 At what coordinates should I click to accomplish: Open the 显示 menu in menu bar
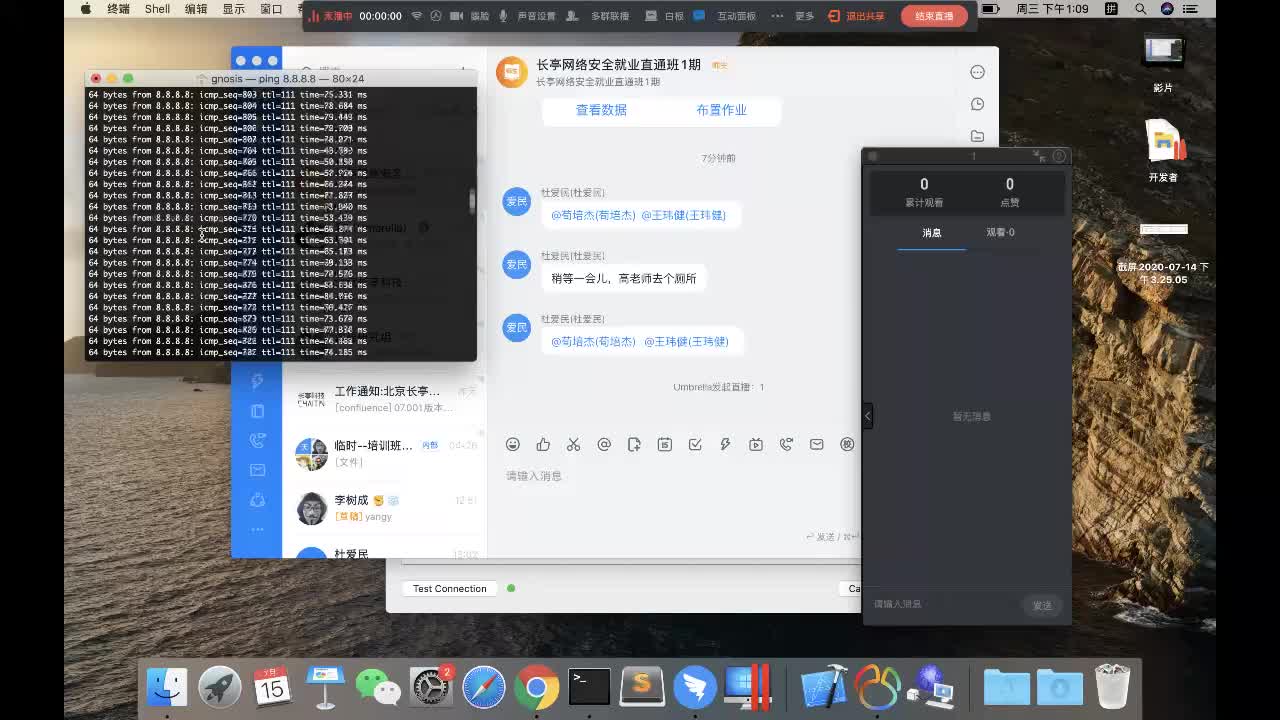pyautogui.click(x=234, y=9)
